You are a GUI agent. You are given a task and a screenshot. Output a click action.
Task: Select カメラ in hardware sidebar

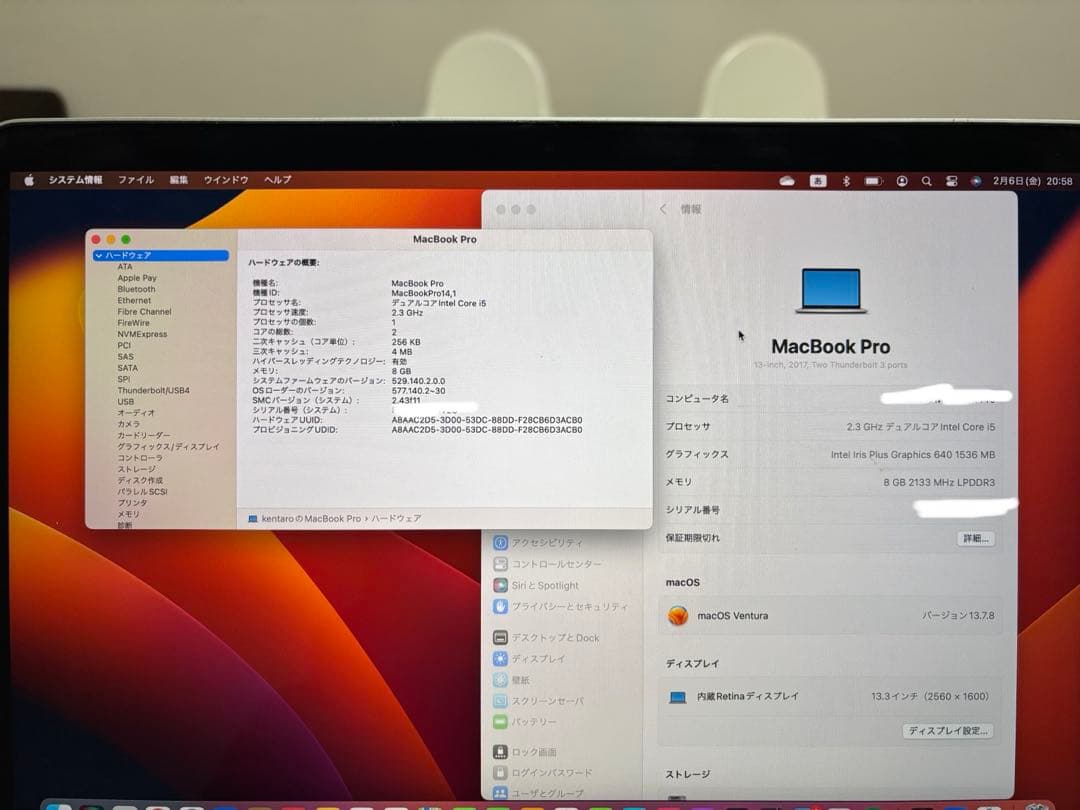coord(129,424)
